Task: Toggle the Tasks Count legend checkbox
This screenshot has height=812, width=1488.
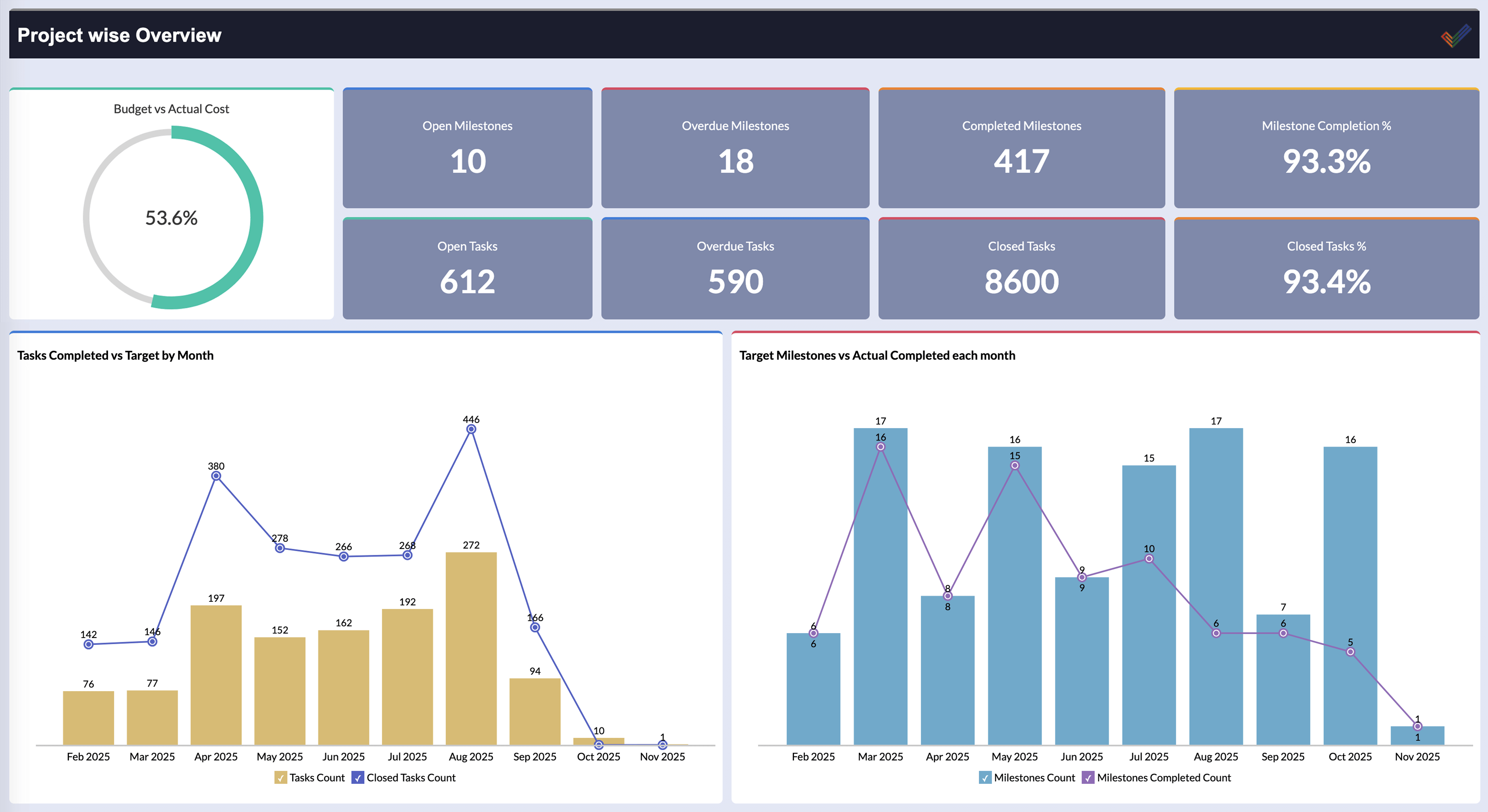Action: [x=281, y=778]
